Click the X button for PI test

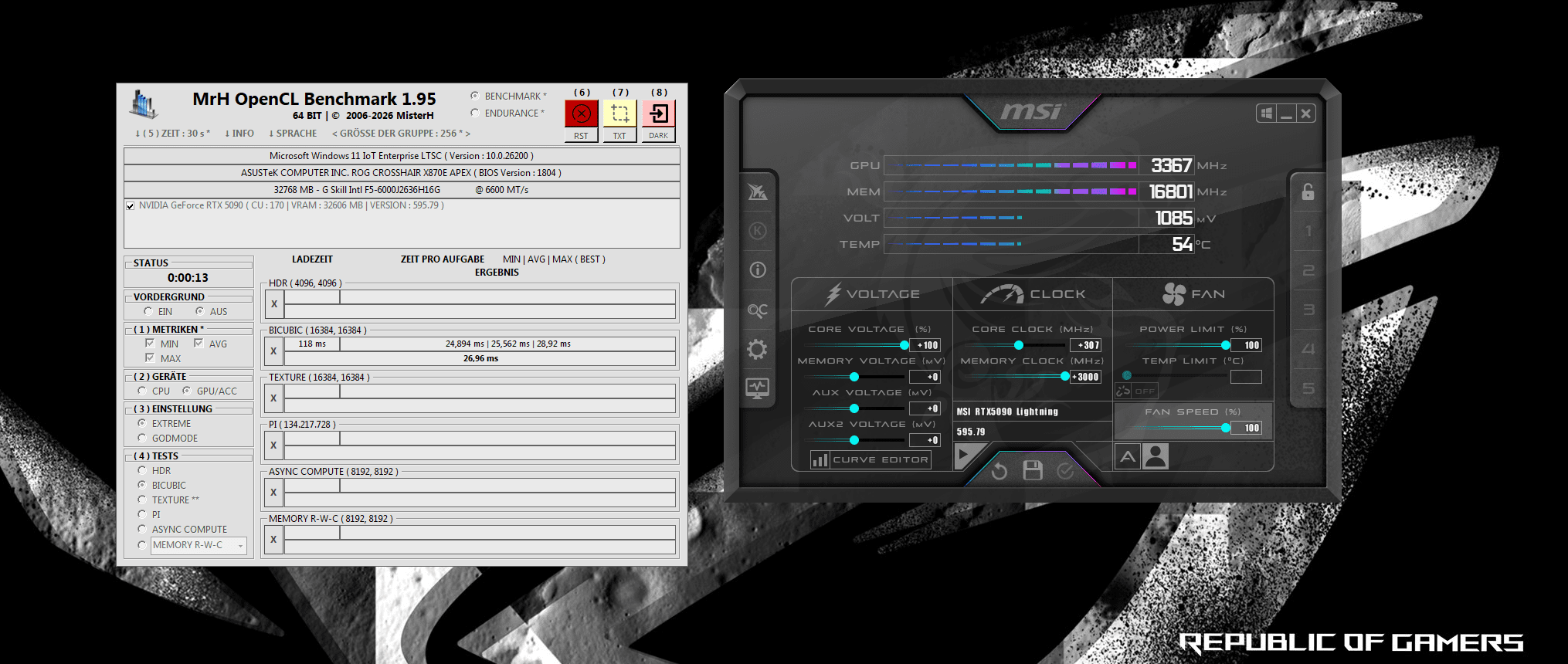coord(274,445)
